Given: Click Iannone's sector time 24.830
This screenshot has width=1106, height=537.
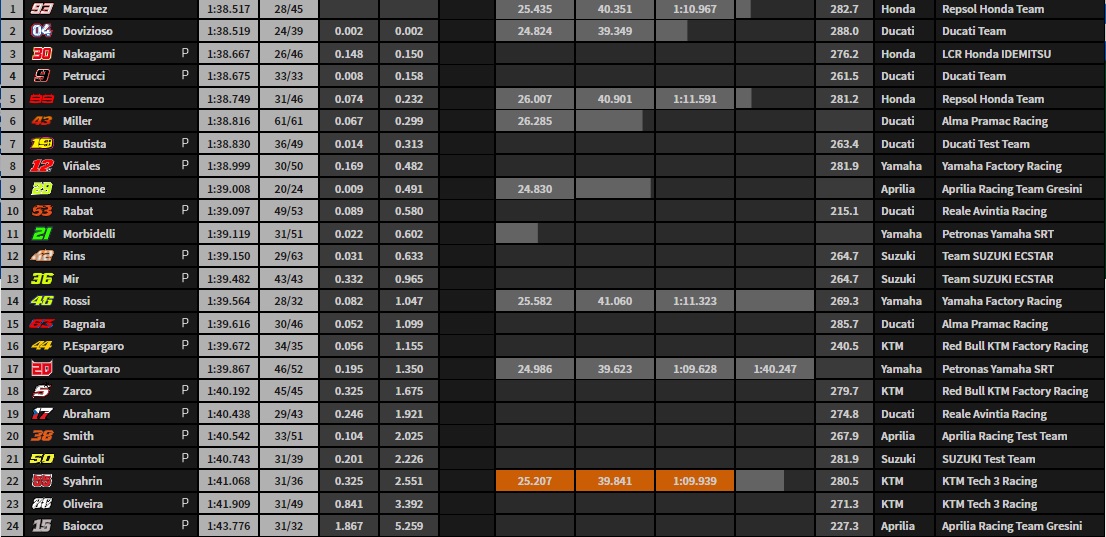Looking at the screenshot, I should 535,189.
